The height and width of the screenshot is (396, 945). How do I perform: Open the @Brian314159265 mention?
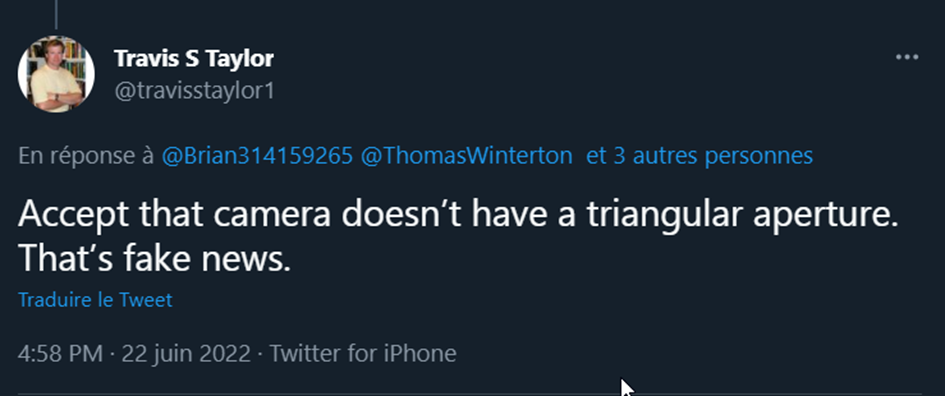[x=257, y=156]
